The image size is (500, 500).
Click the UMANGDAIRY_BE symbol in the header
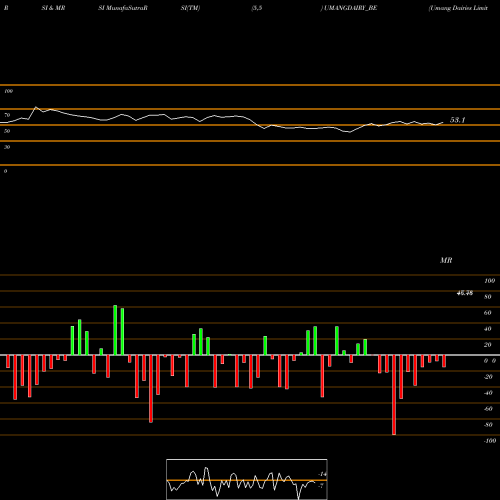coord(350,8)
